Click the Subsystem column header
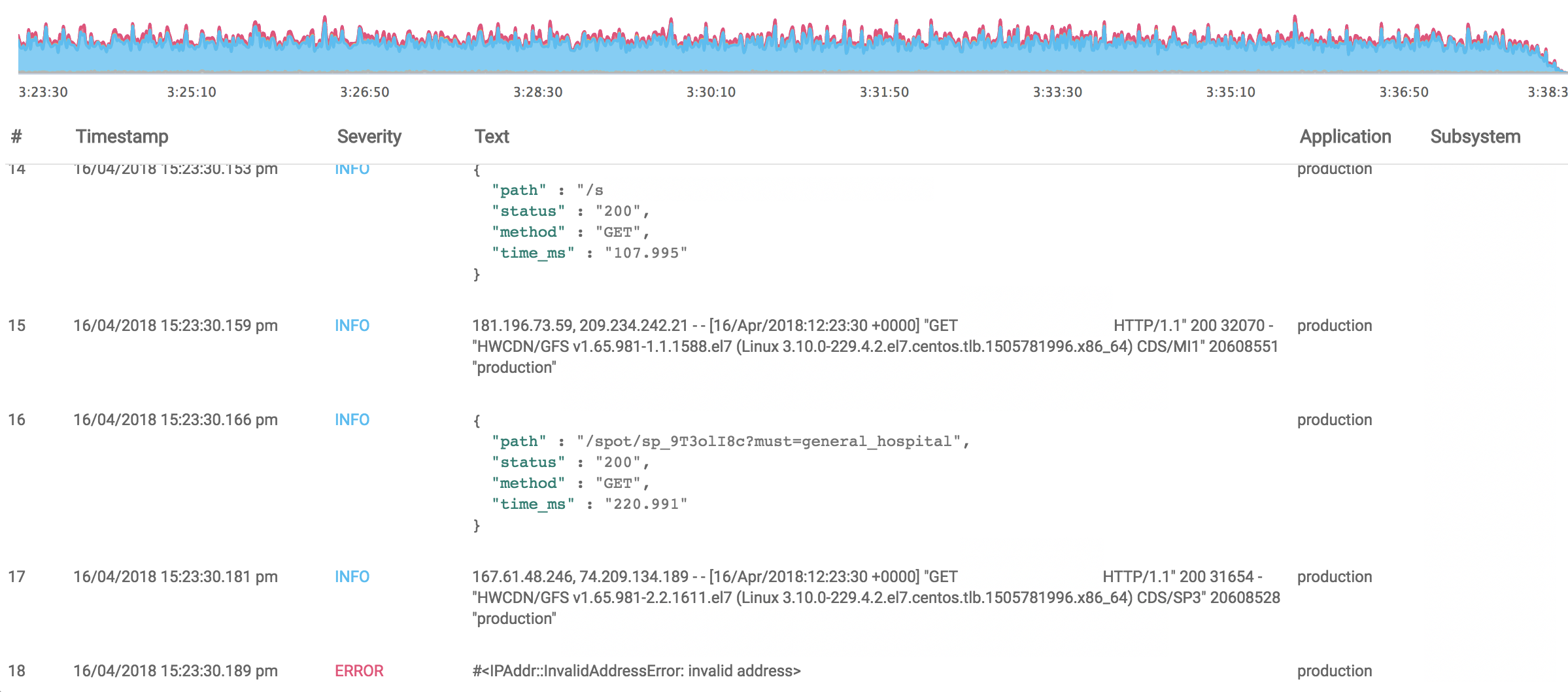 pos(1475,137)
